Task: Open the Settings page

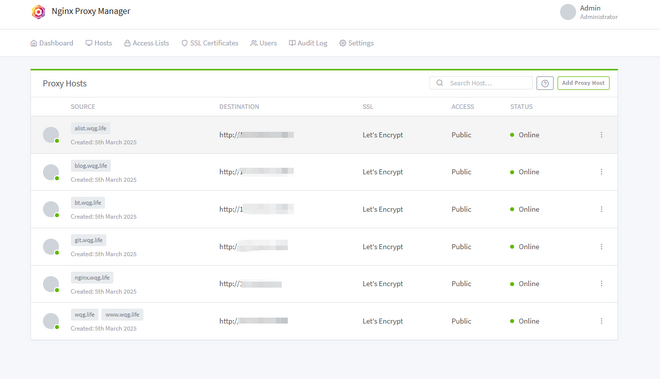Action: 357,43
